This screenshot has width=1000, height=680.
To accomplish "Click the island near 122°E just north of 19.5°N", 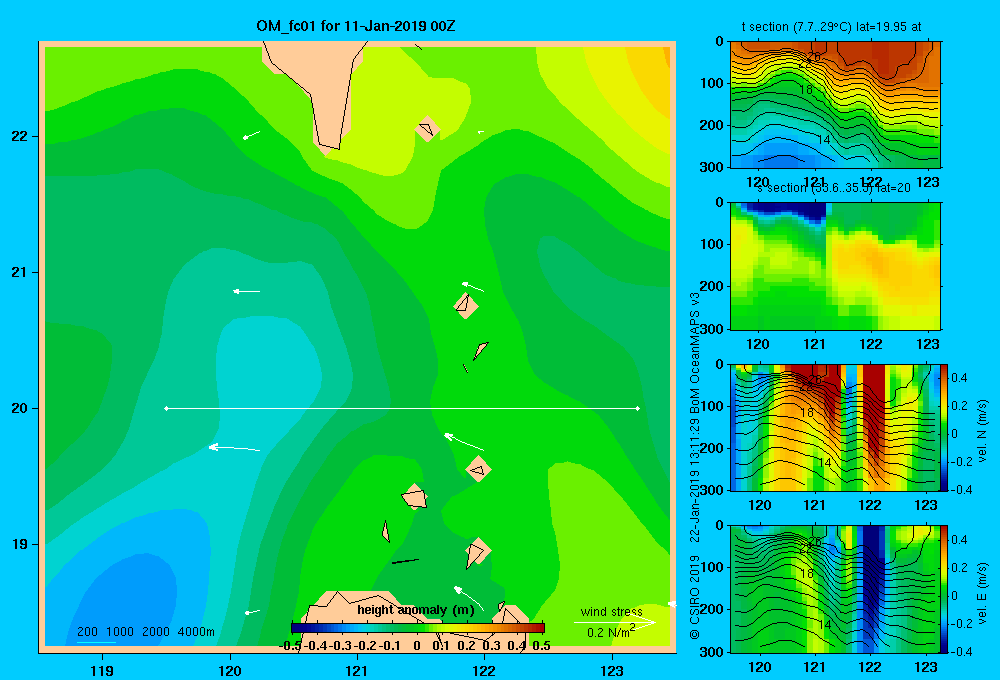I will (478, 469).
